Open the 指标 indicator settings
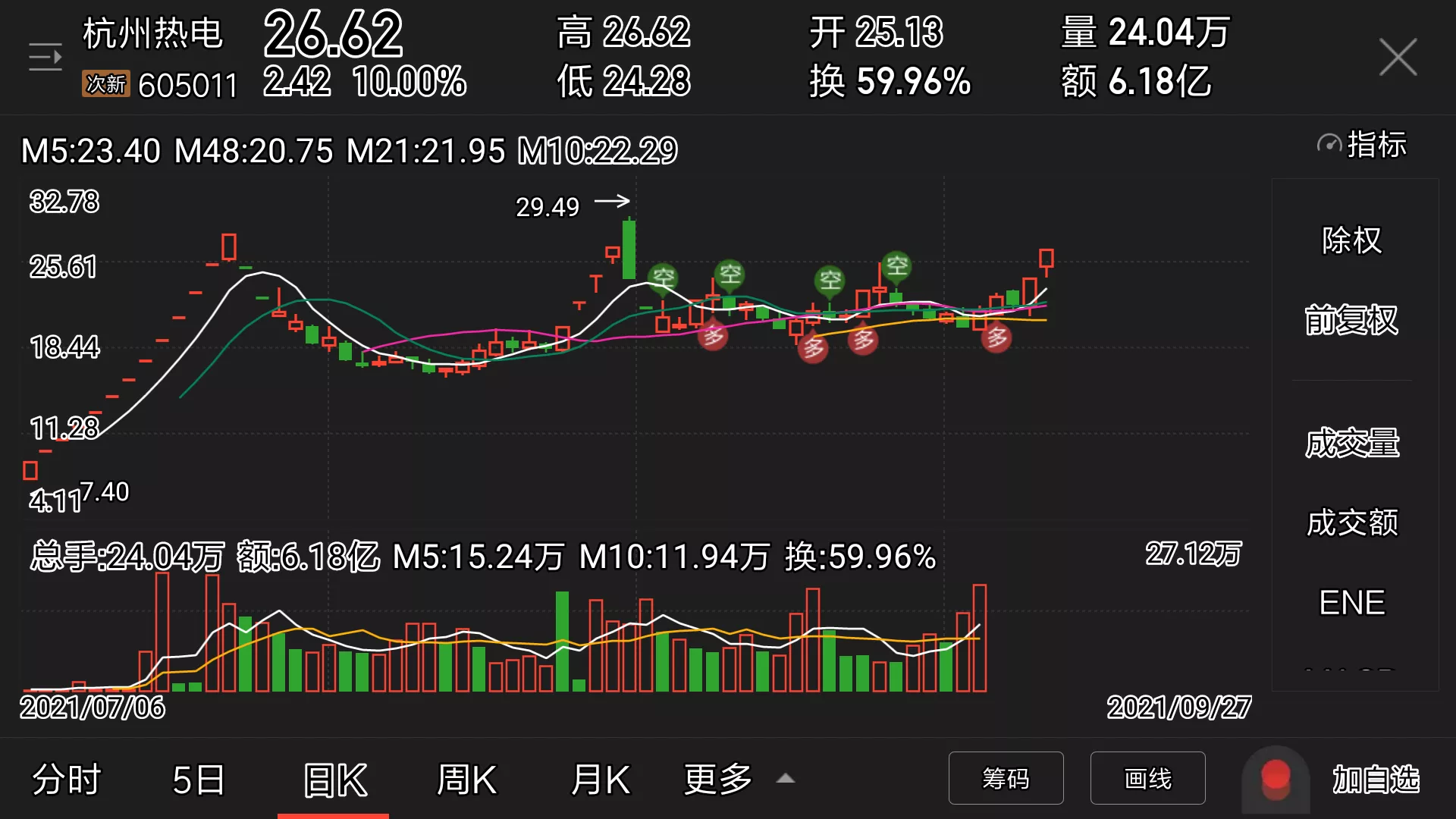This screenshot has height=819, width=1456. pos(1362,144)
